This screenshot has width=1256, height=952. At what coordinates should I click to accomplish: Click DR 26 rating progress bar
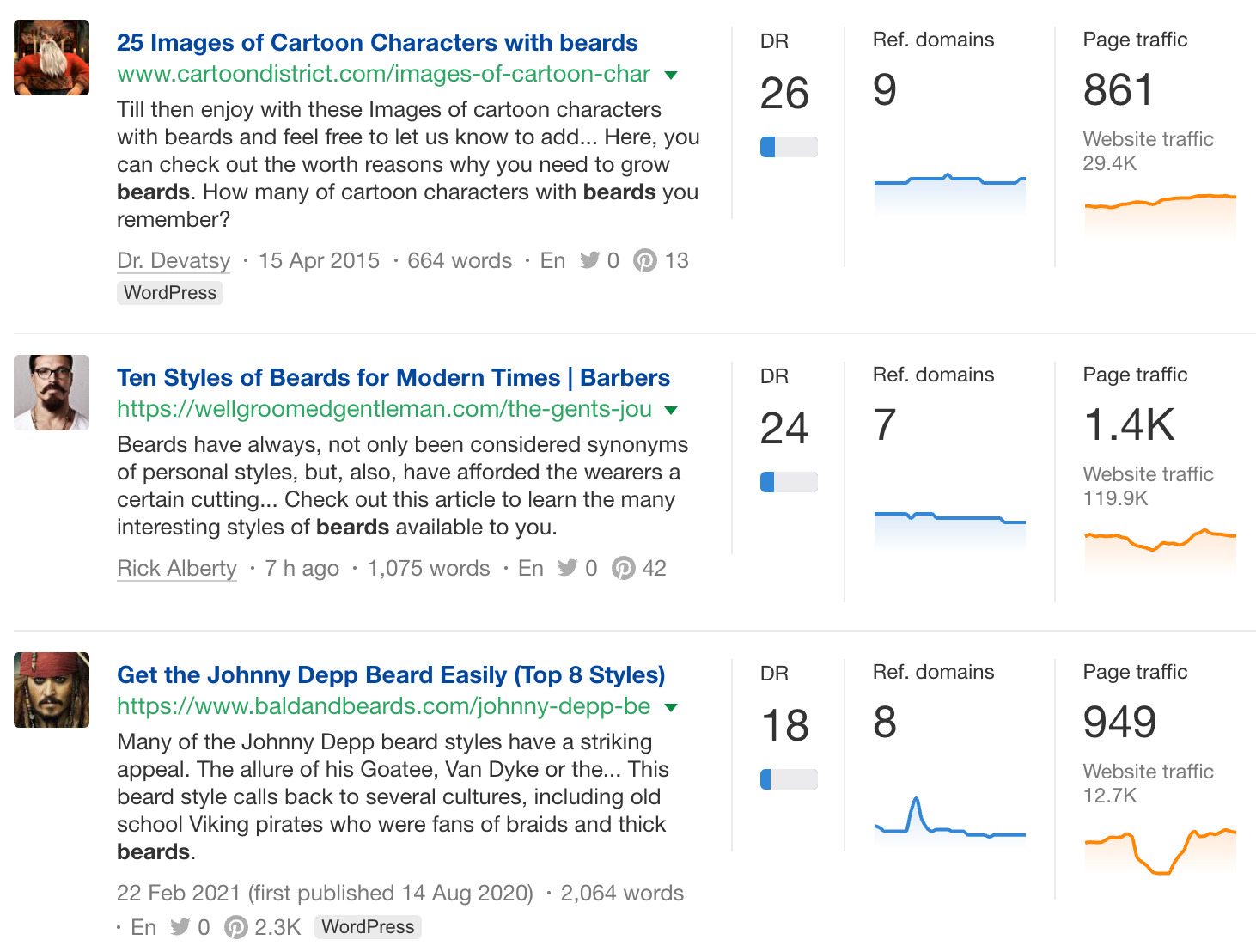tap(789, 147)
